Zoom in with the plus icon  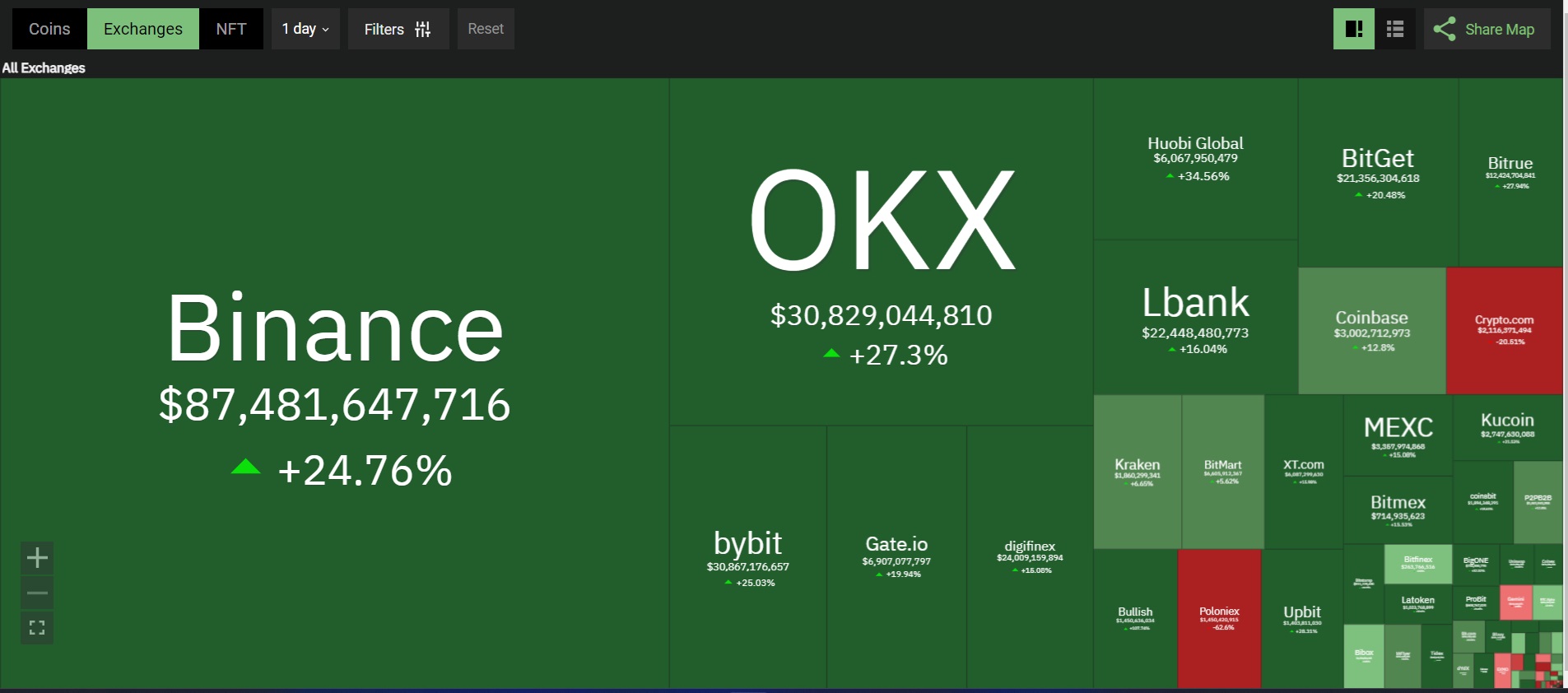click(37, 558)
